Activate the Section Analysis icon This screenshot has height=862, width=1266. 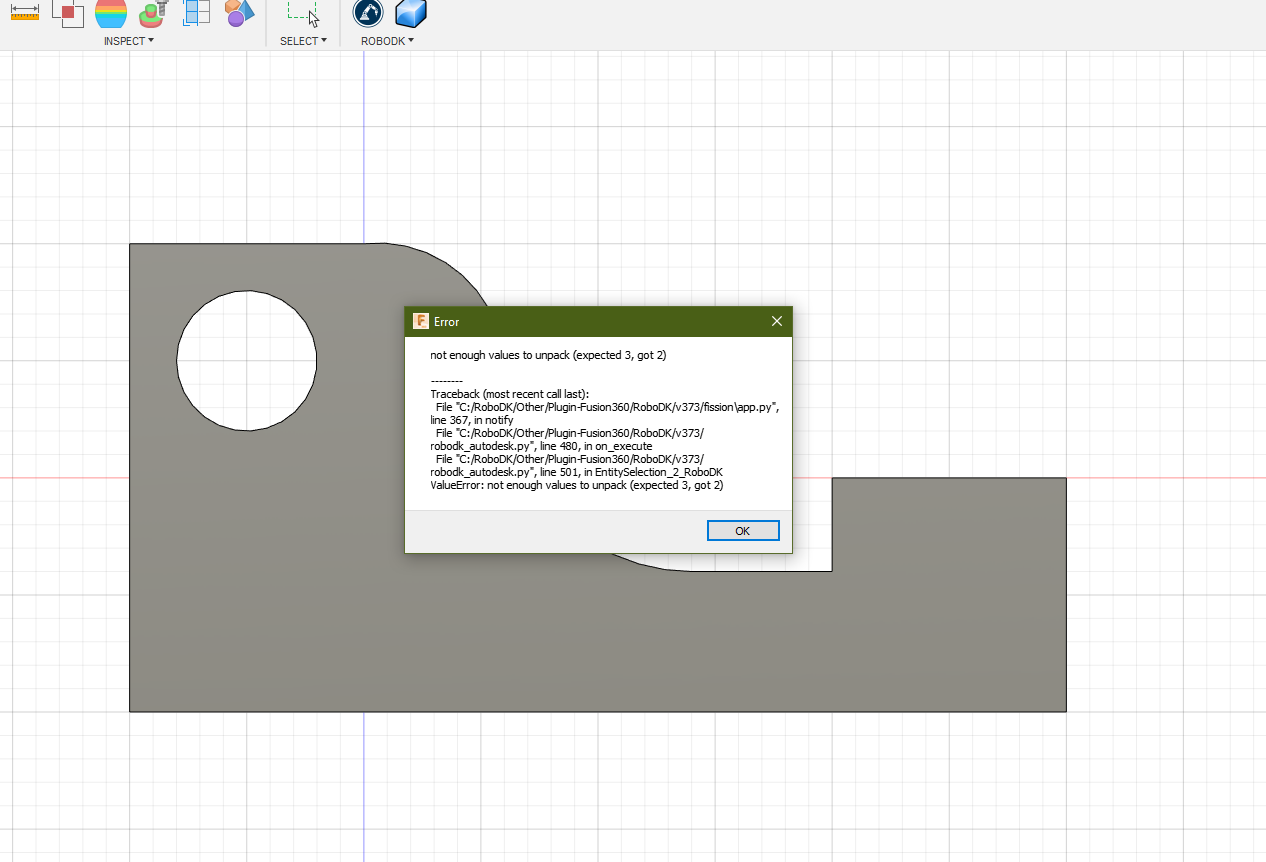click(x=196, y=13)
